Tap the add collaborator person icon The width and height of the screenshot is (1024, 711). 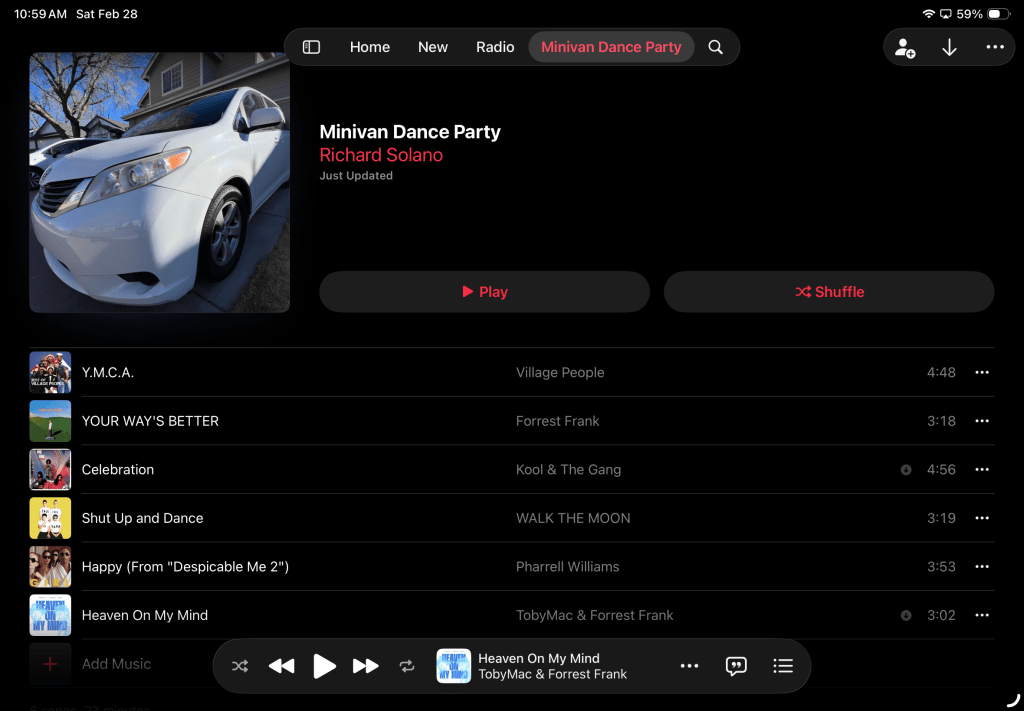click(x=905, y=47)
